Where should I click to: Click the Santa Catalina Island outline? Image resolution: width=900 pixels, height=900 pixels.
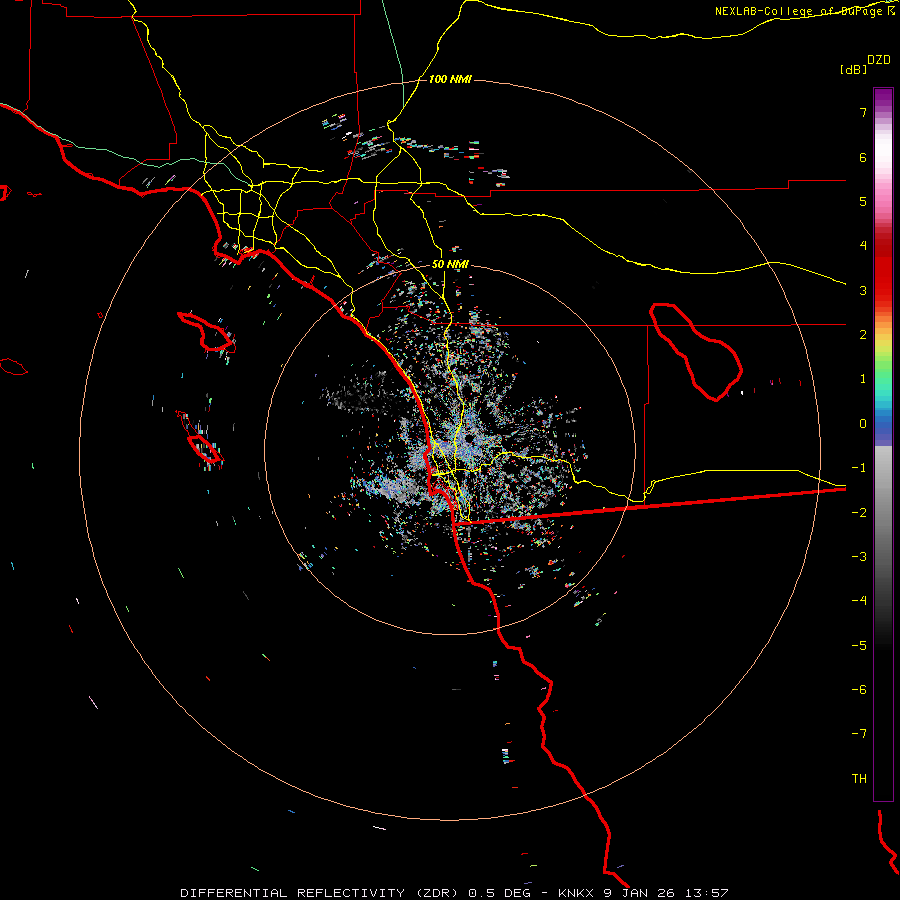pos(207,332)
